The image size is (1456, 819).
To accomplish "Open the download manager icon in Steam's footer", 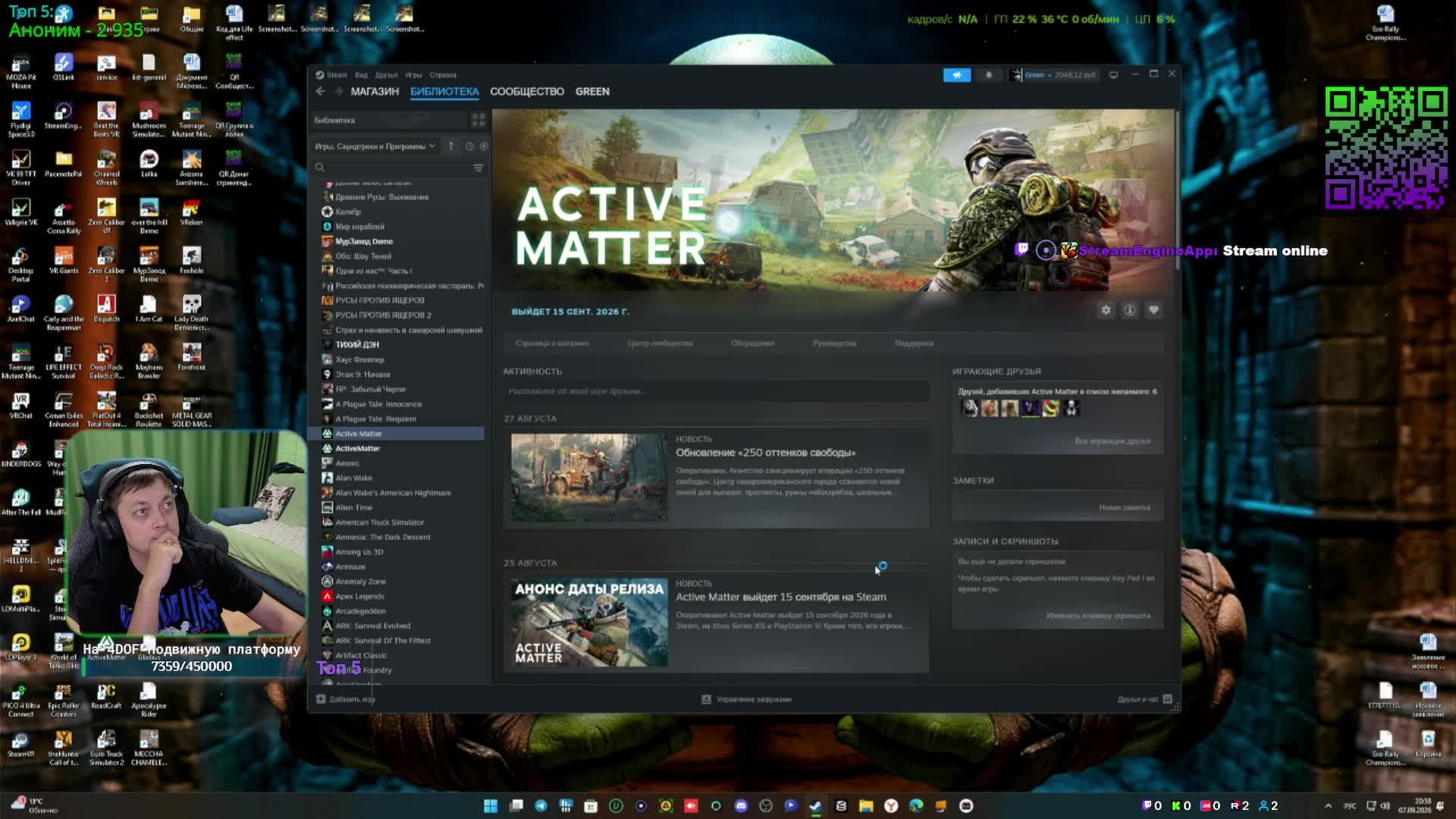I will pos(706,699).
